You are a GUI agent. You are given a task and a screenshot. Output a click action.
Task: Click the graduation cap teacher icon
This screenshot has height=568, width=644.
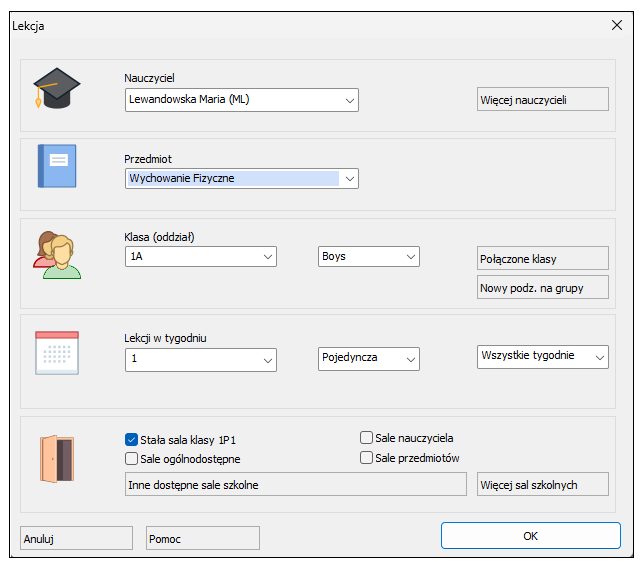(x=57, y=88)
